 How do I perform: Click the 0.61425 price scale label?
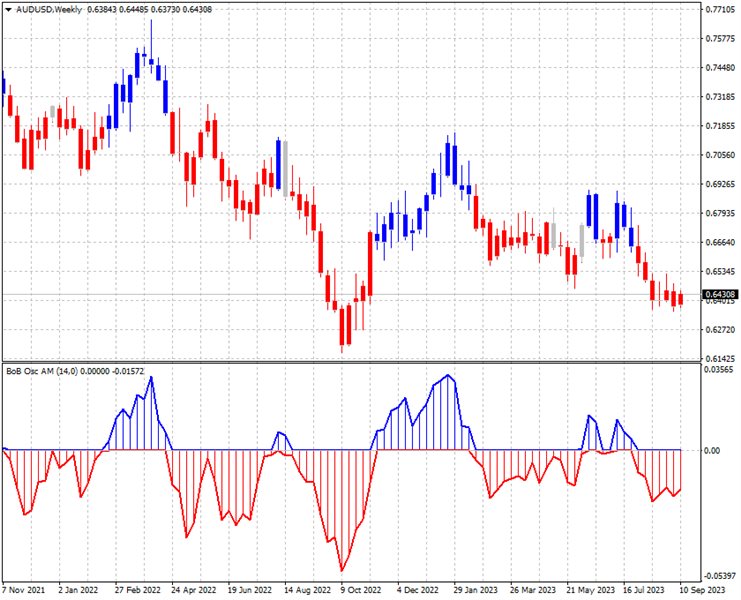point(720,359)
